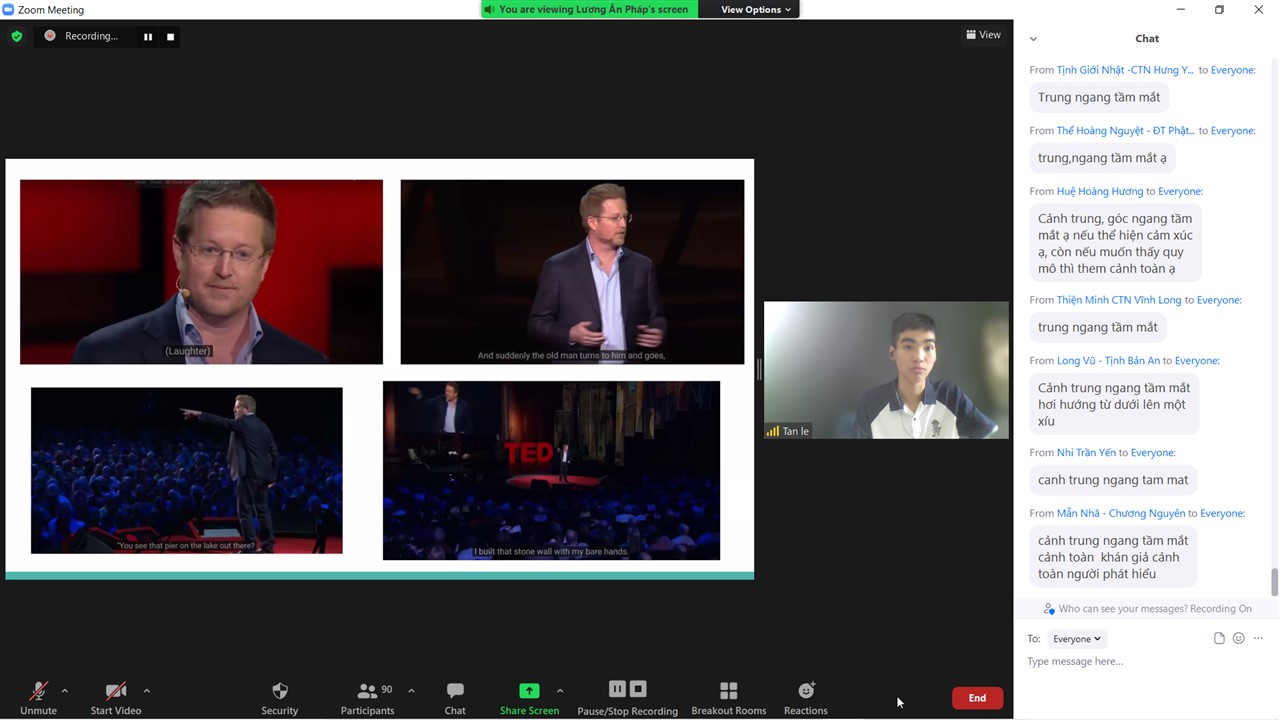1280x720 pixels.
Task: Open the View layout menu
Action: click(x=983, y=35)
